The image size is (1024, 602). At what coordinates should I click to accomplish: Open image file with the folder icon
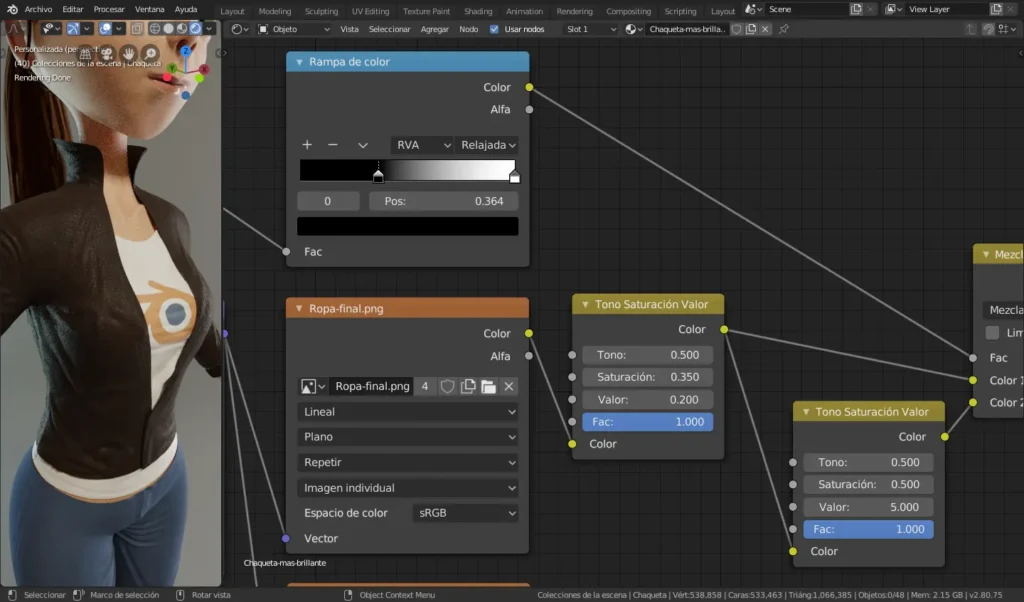pyautogui.click(x=488, y=387)
